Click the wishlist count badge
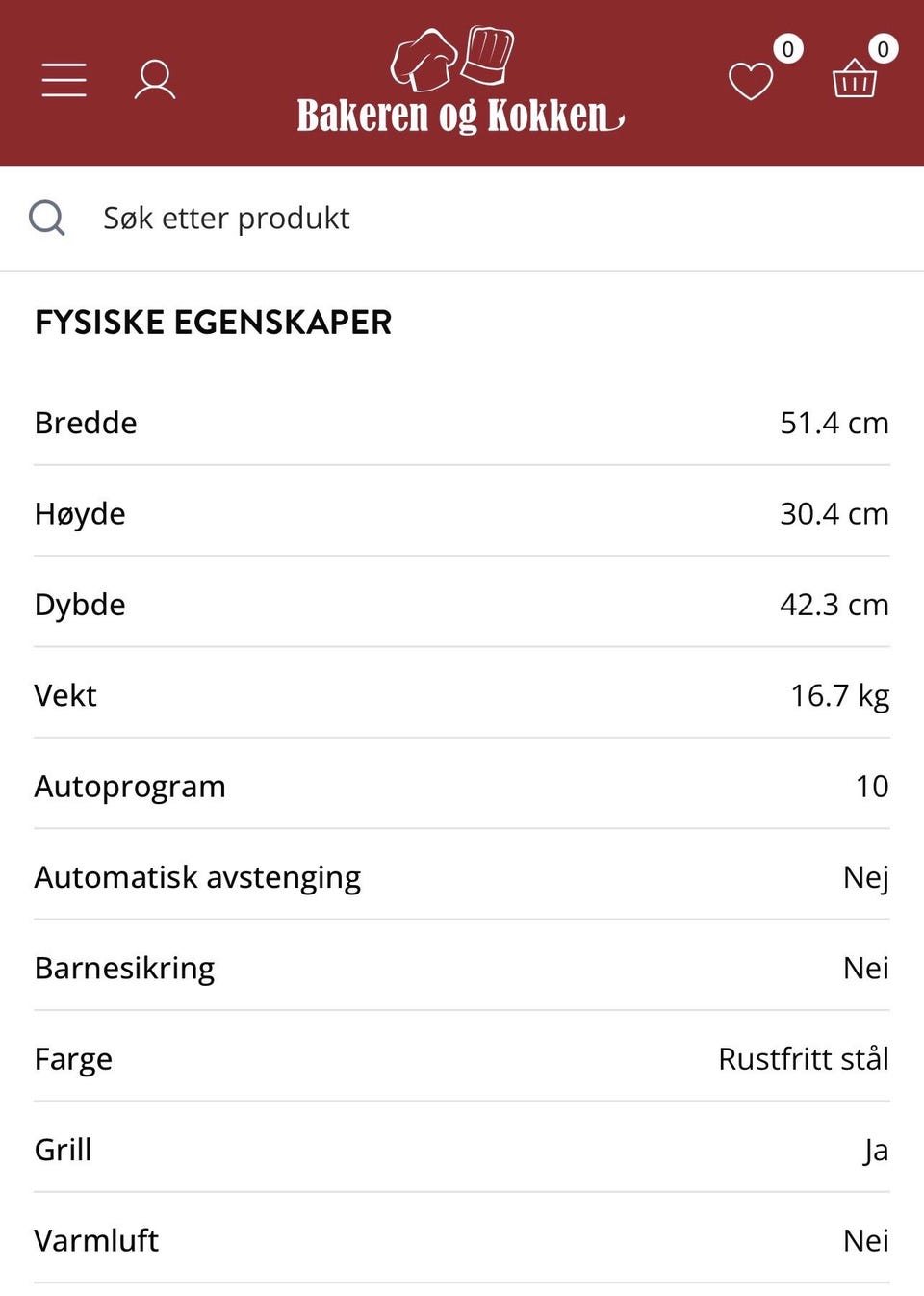Screen dimensions: 924x1296 click(787, 49)
